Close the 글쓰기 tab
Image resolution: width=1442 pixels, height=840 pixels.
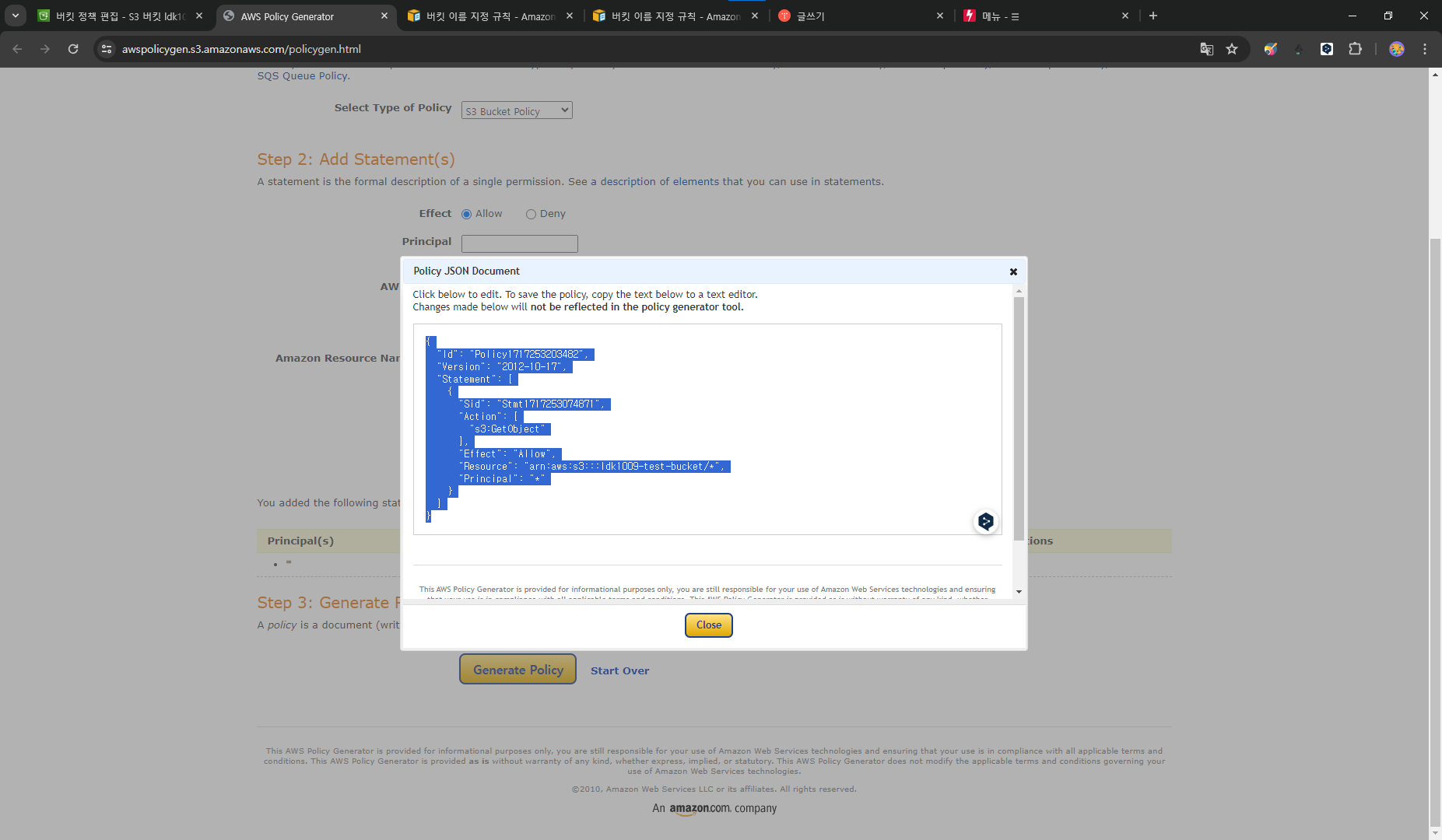coord(940,16)
